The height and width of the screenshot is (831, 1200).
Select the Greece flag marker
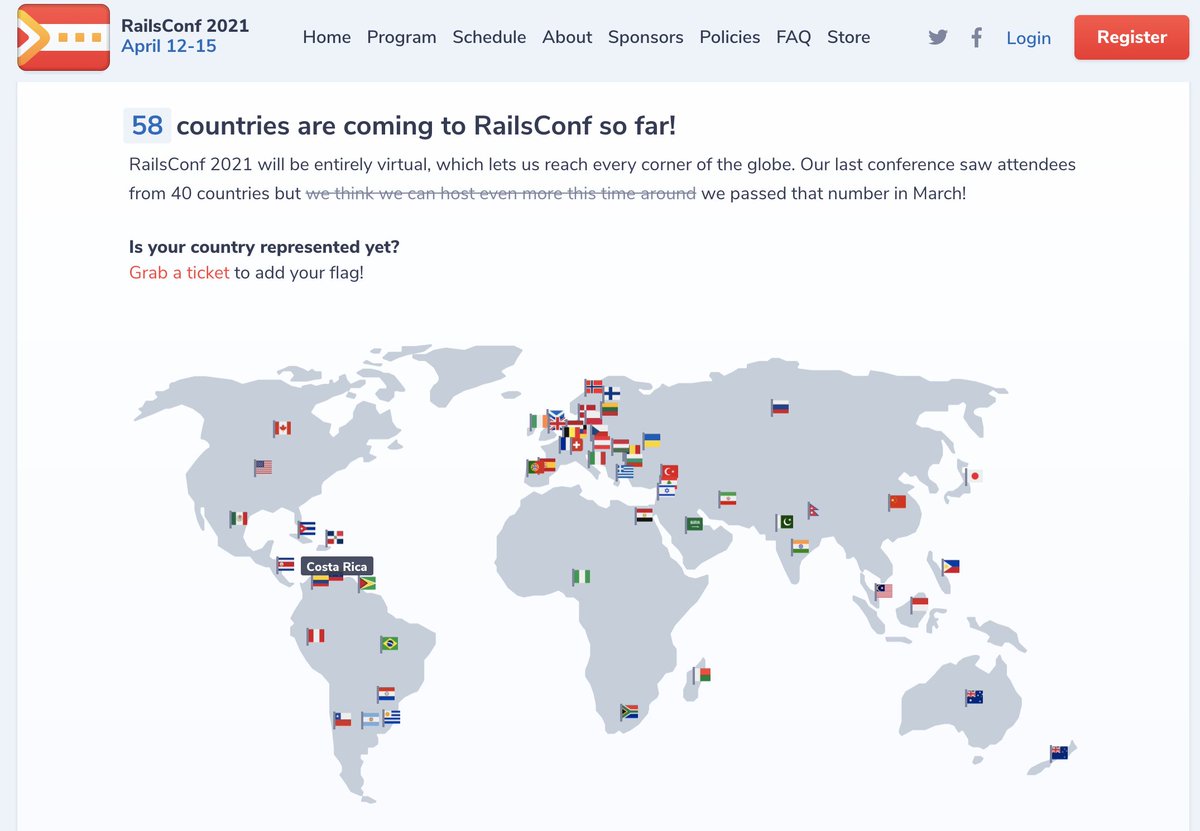(625, 472)
